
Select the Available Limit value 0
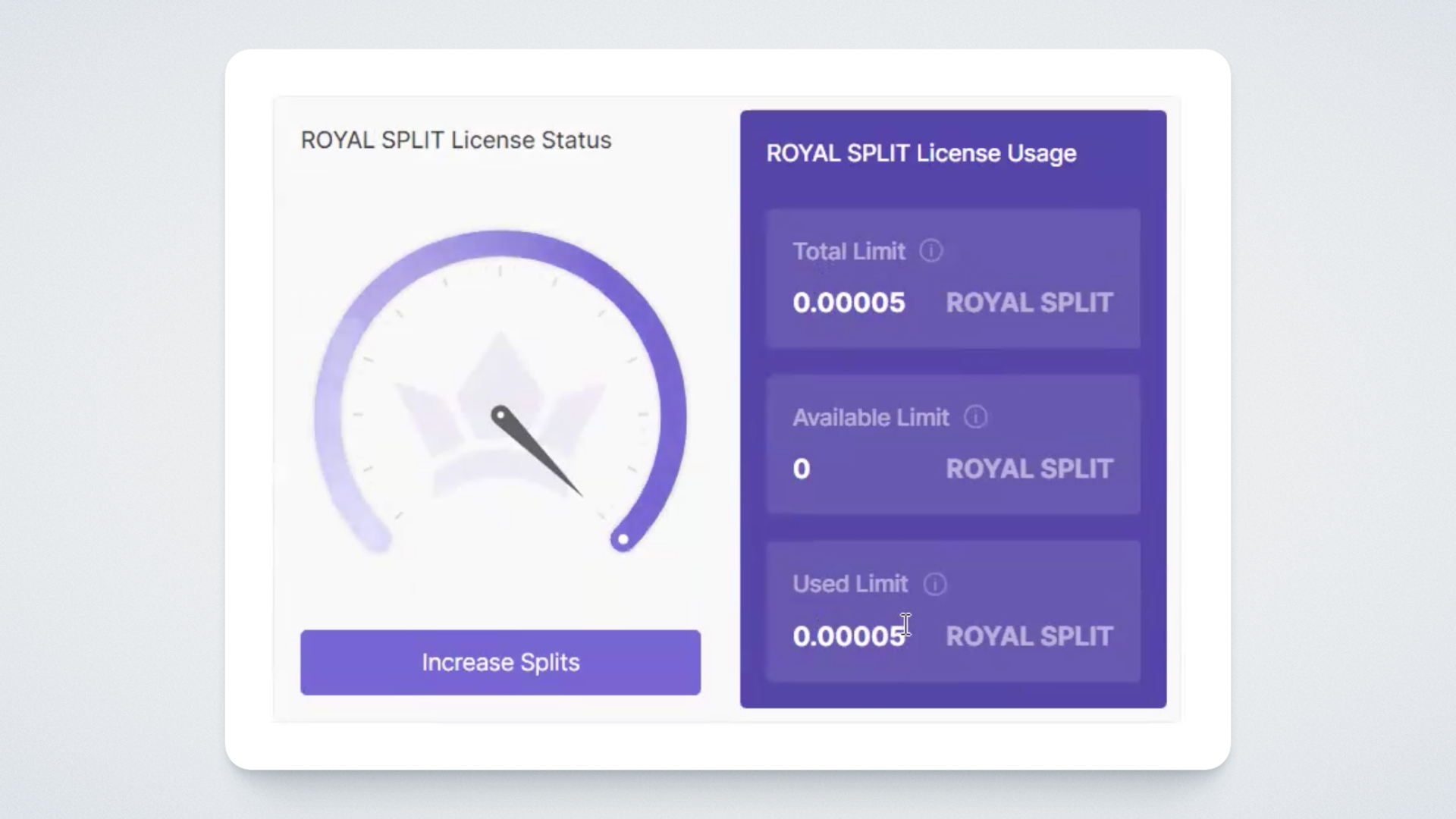click(801, 469)
